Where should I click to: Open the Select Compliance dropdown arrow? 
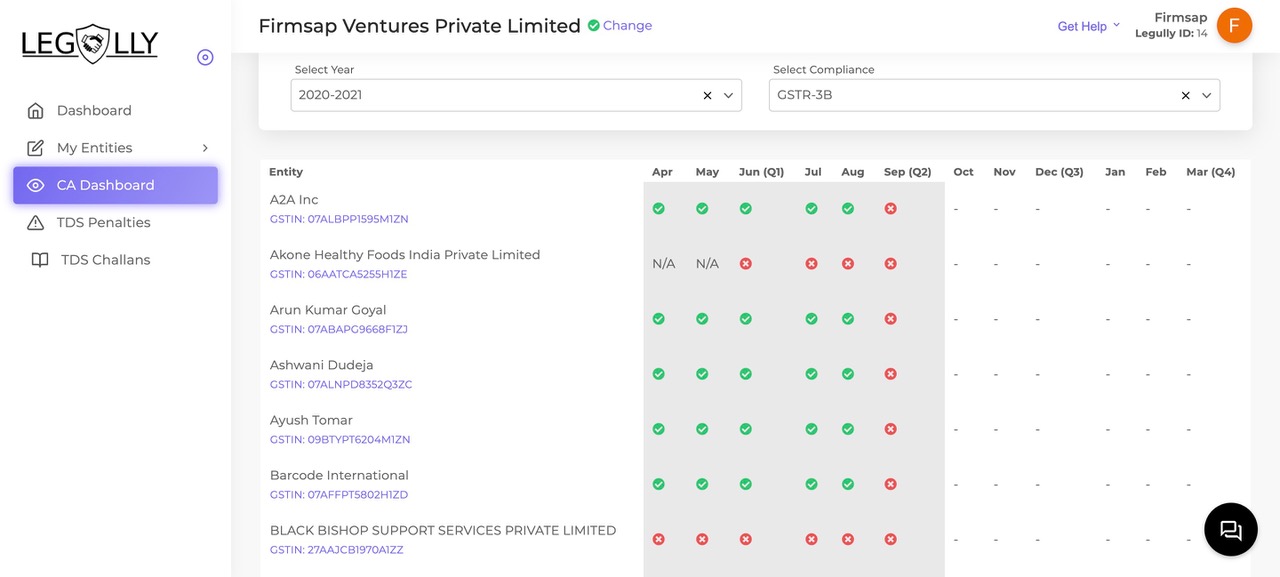click(1206, 96)
